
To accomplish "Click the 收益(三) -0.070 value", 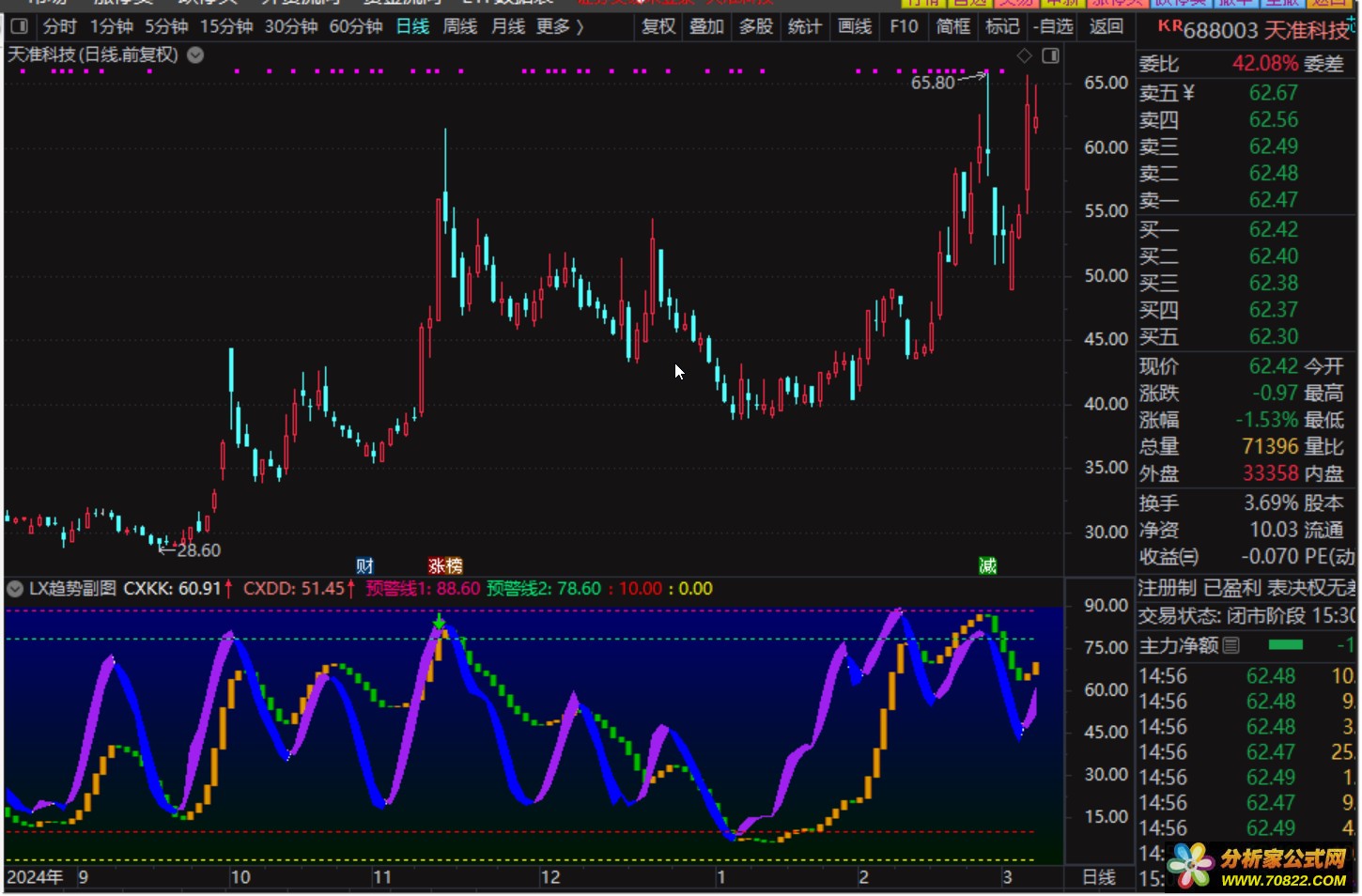I will coord(1269,556).
